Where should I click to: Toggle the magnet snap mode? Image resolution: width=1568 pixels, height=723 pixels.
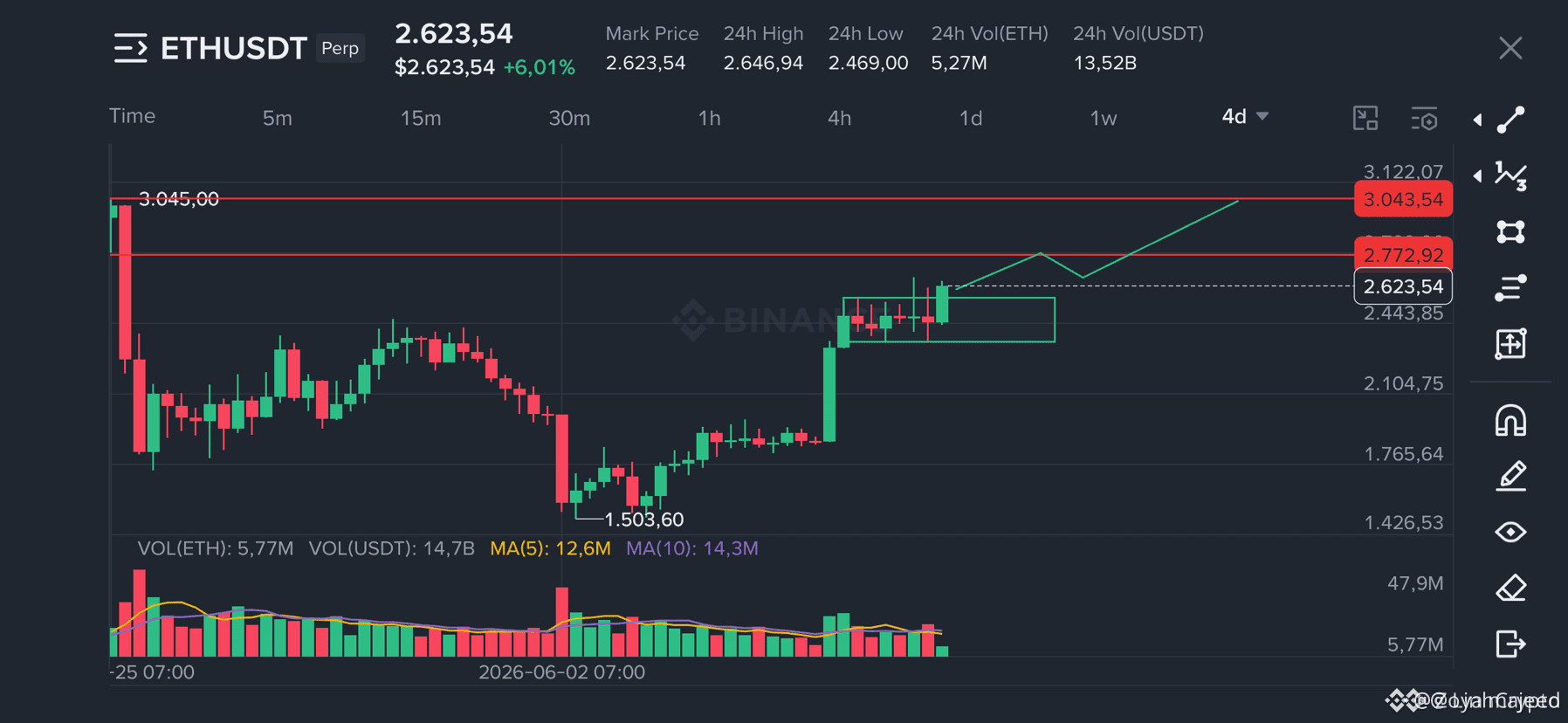(1510, 420)
